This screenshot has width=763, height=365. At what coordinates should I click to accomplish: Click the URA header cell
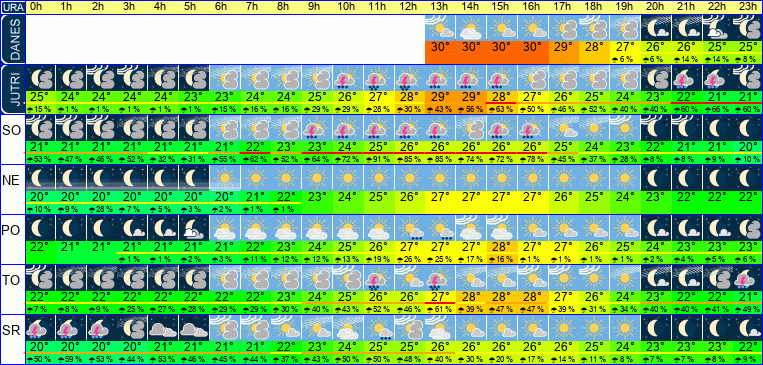(12, 7)
